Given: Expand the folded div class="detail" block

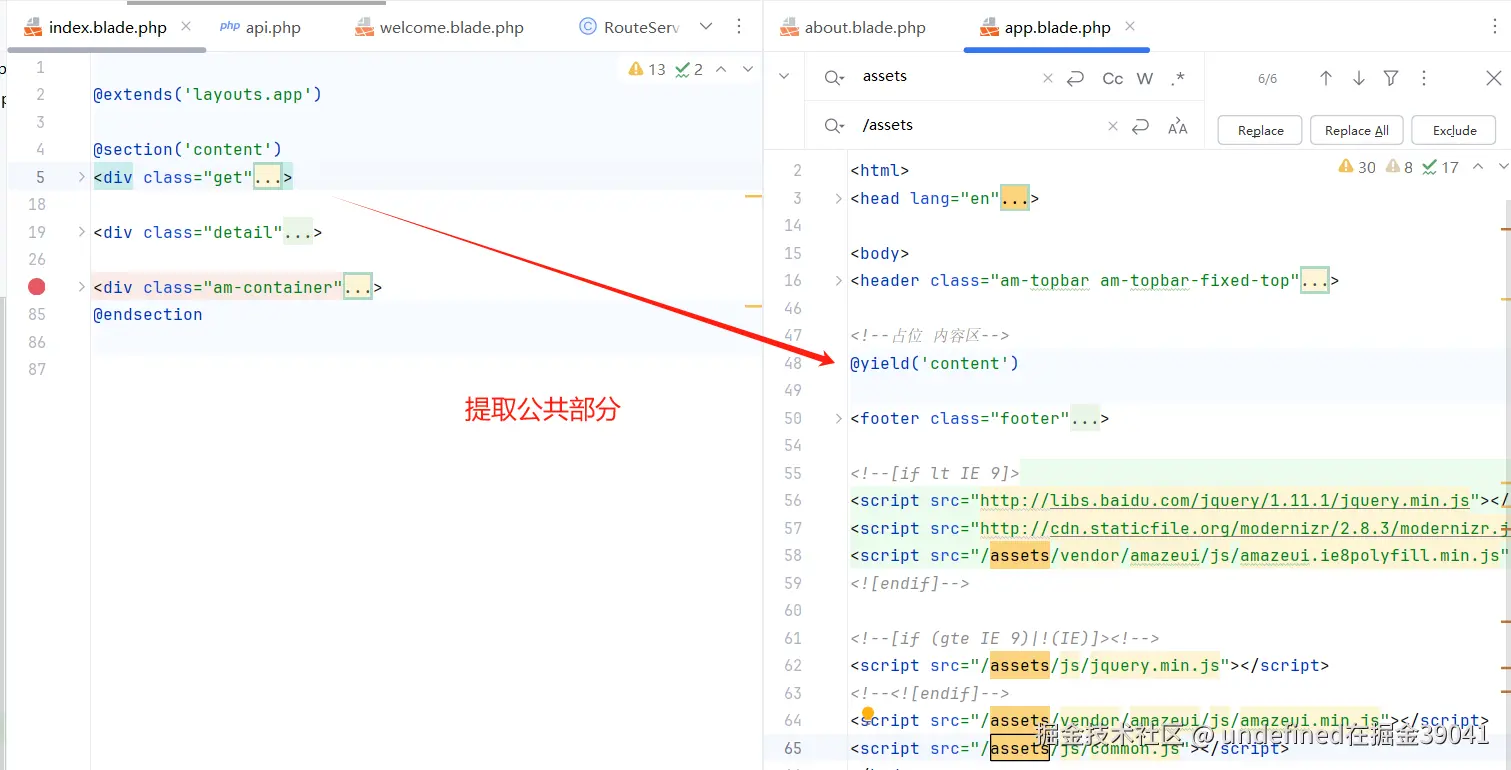Looking at the screenshot, I should (81, 232).
